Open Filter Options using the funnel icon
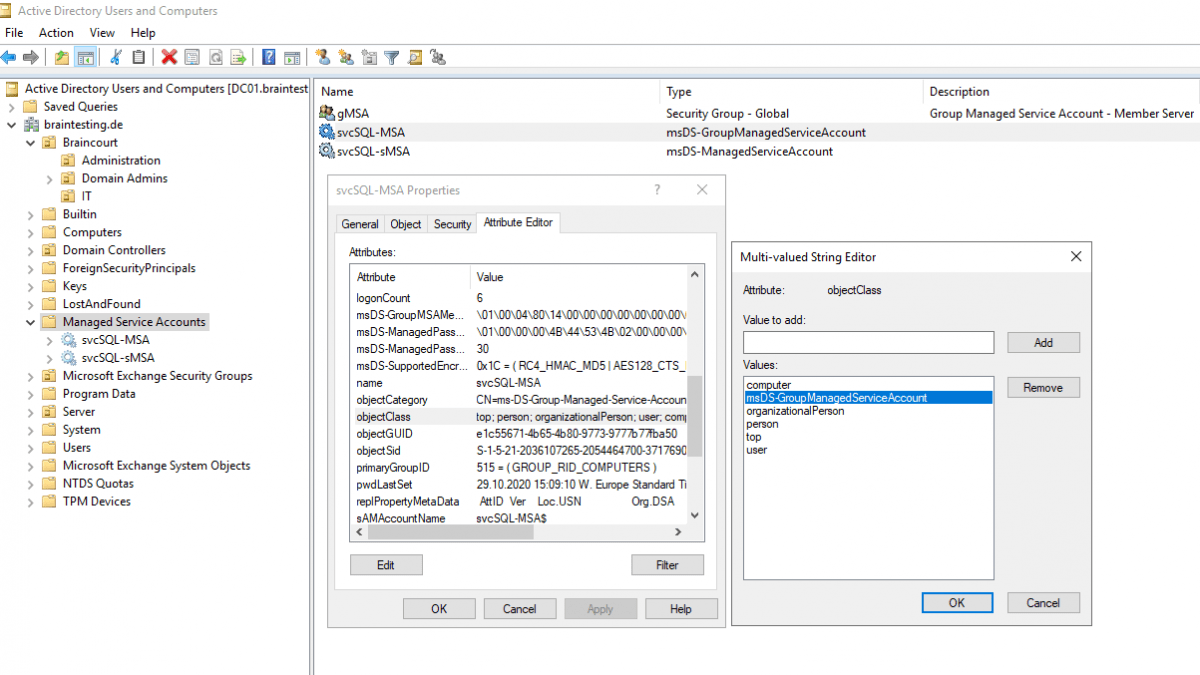The image size is (1200, 675). [392, 57]
